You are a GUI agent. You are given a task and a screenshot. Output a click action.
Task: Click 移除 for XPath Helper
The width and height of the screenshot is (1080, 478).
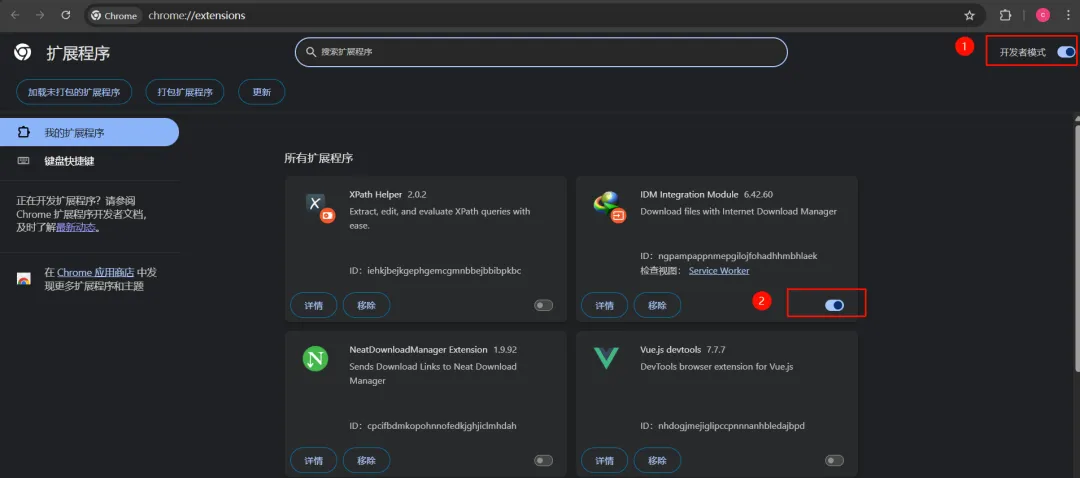coord(366,305)
